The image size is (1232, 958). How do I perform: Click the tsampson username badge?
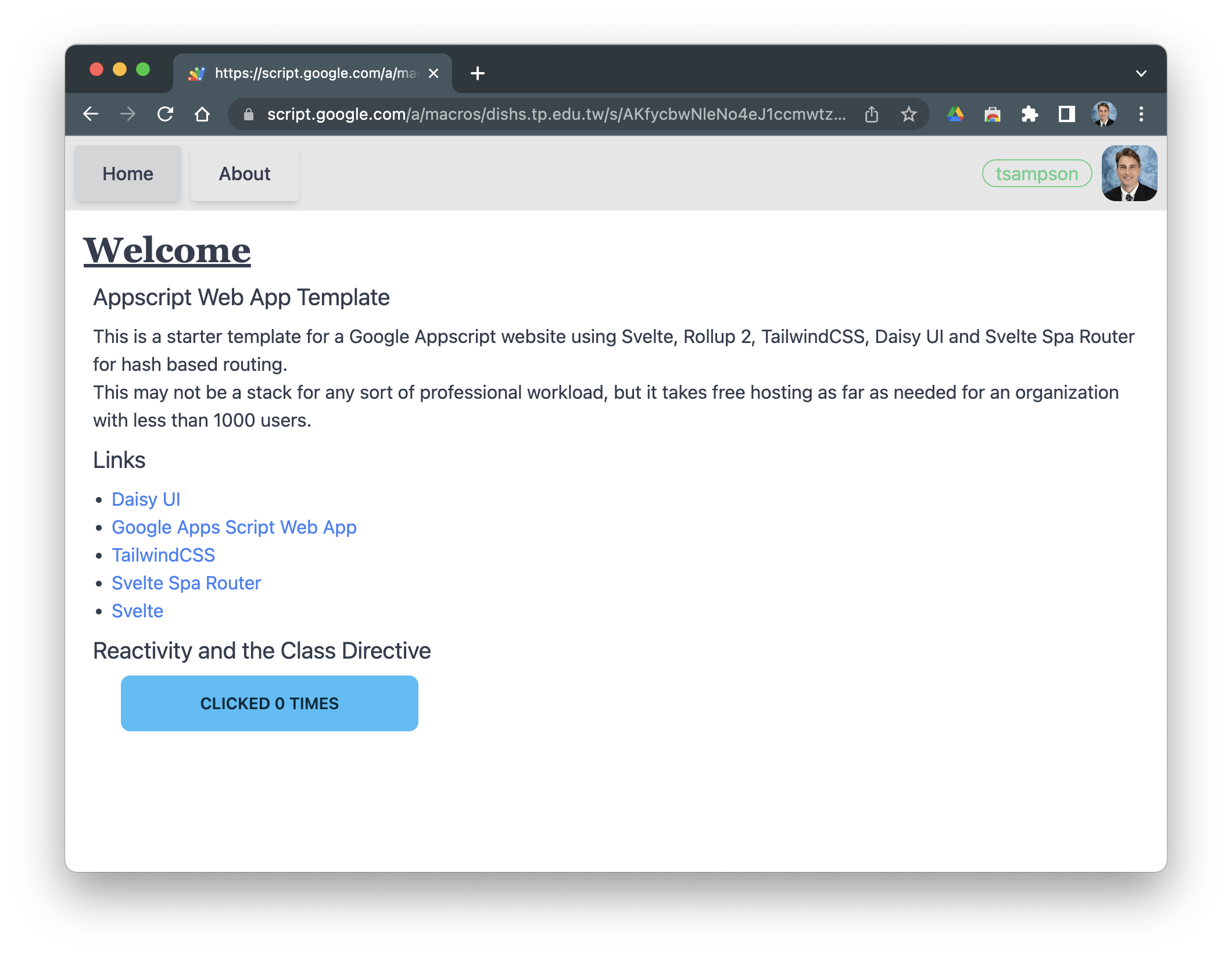pyautogui.click(x=1036, y=174)
